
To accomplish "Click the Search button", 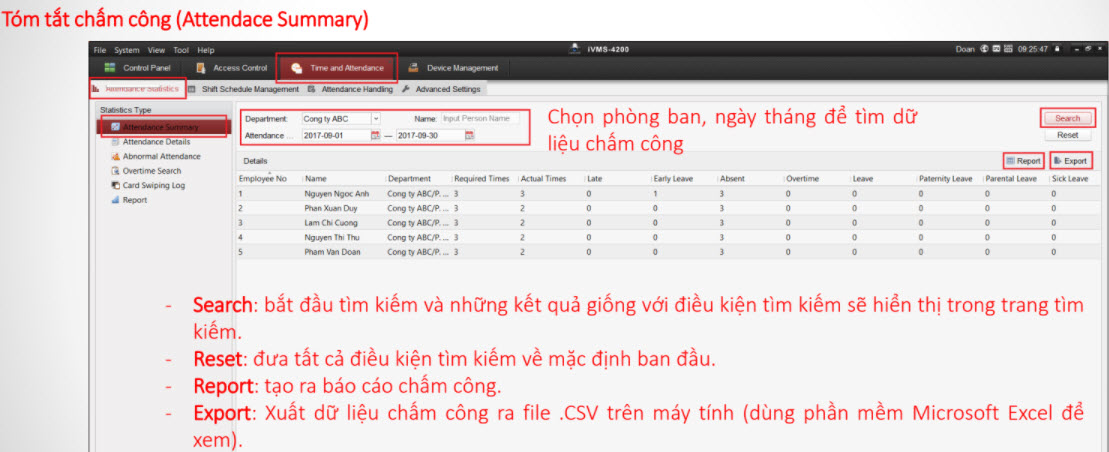I will tap(1067, 118).
